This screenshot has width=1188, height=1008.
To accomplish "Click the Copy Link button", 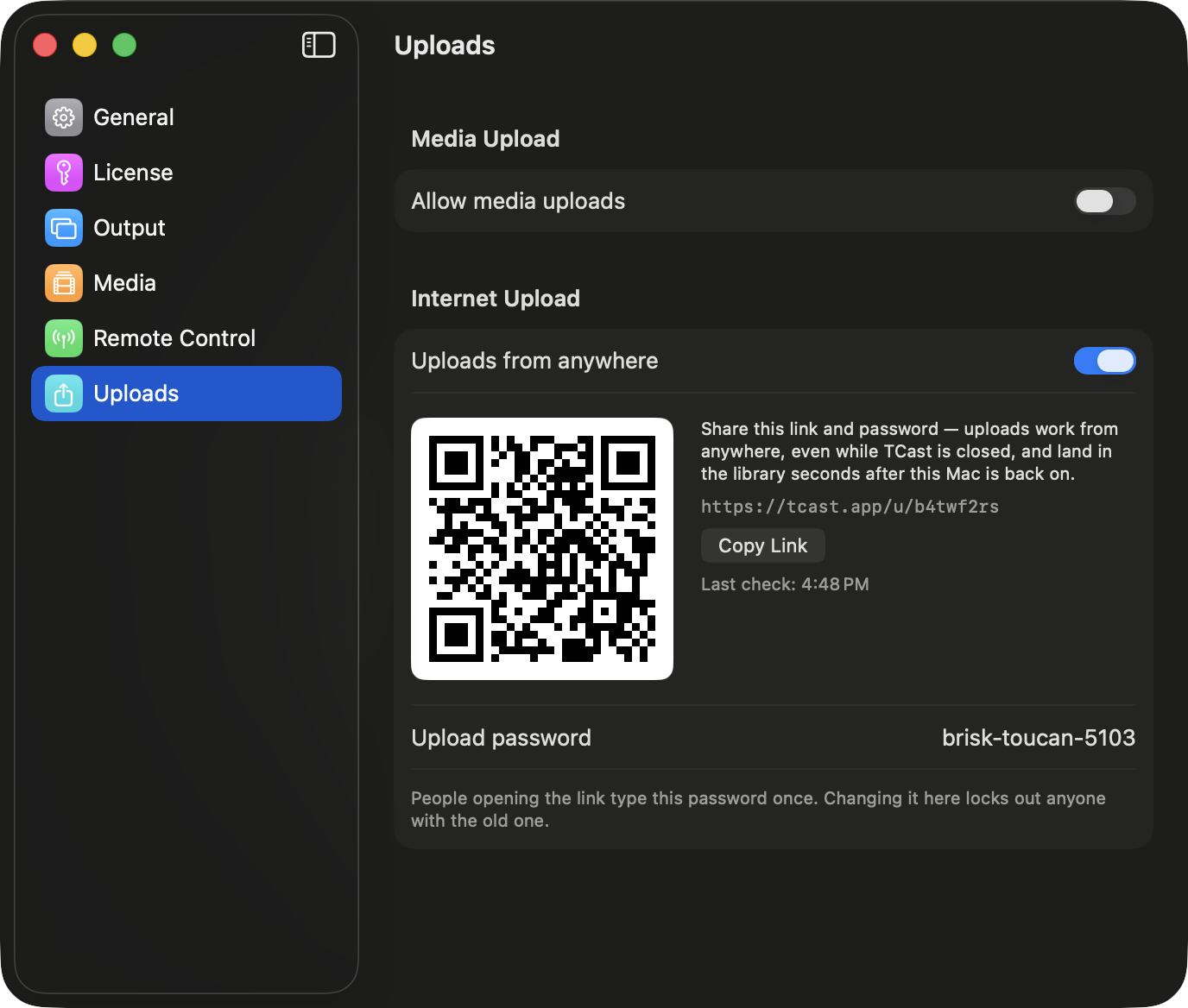I will click(x=763, y=545).
